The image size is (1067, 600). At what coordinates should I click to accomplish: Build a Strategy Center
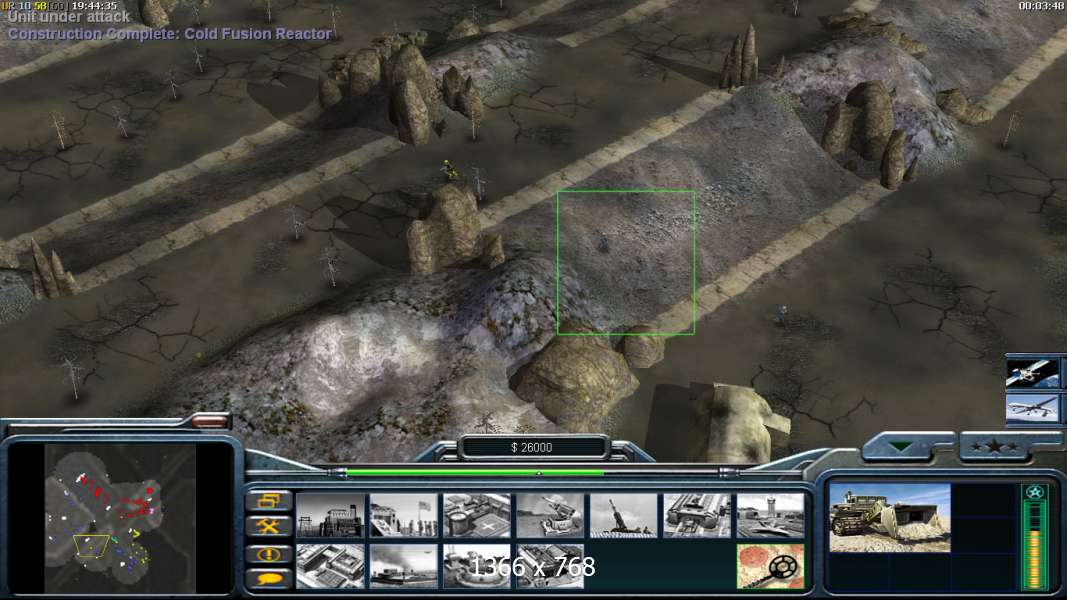pyautogui.click(x=330, y=566)
